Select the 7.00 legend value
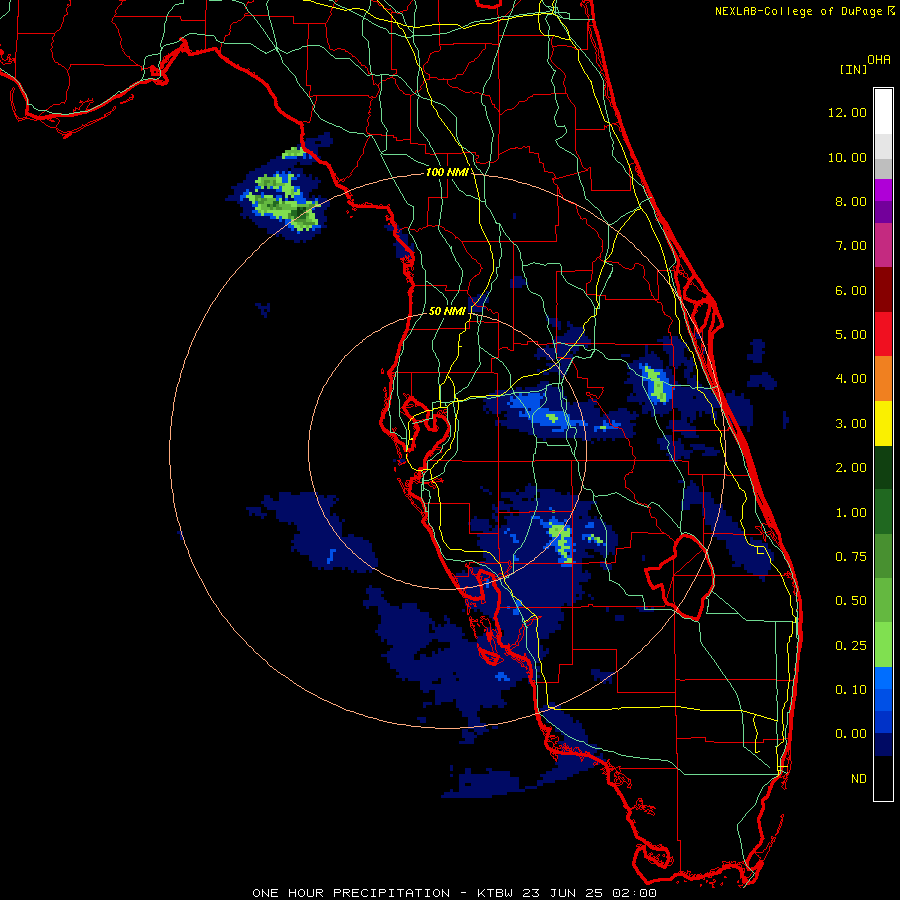 [x=851, y=246]
